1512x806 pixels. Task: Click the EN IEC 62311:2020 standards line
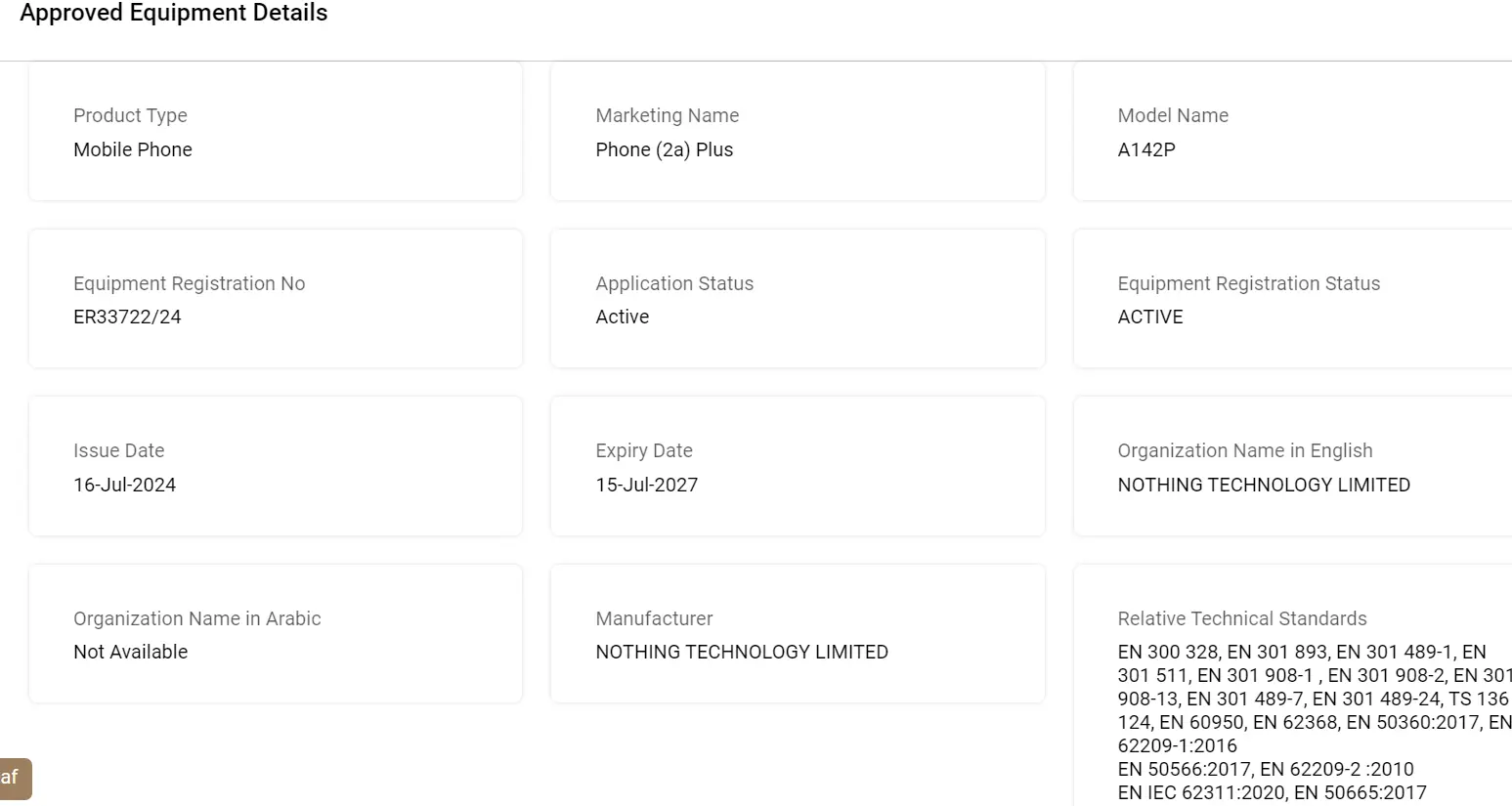tap(1271, 792)
